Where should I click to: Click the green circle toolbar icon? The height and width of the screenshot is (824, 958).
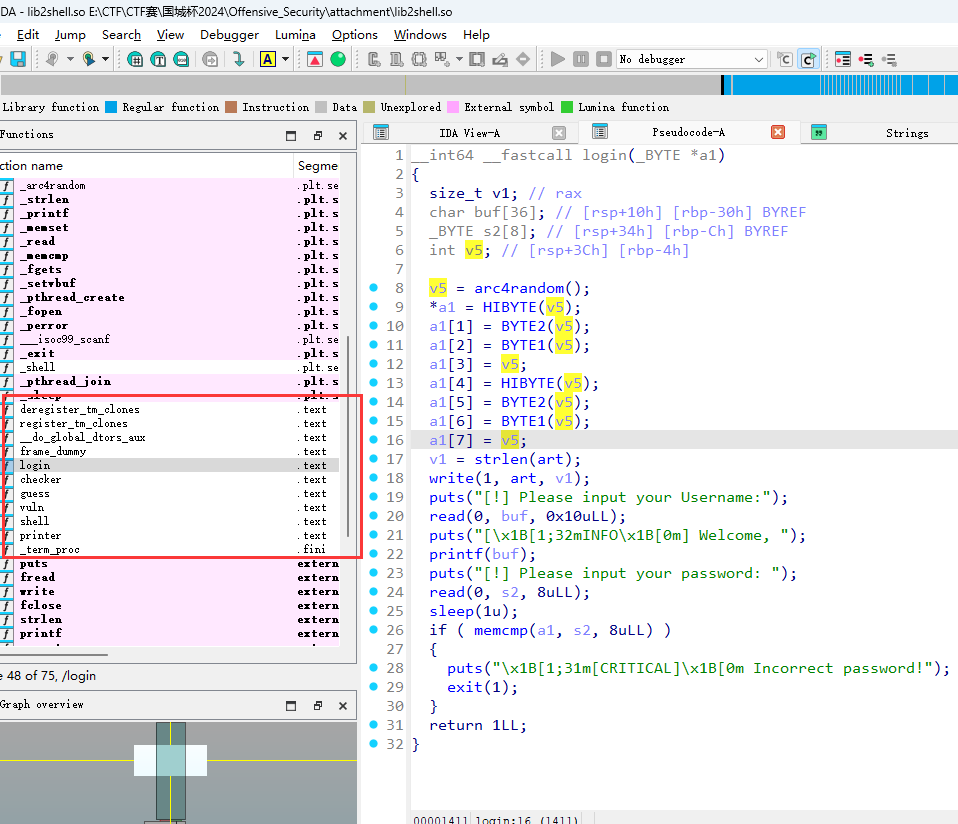338,60
